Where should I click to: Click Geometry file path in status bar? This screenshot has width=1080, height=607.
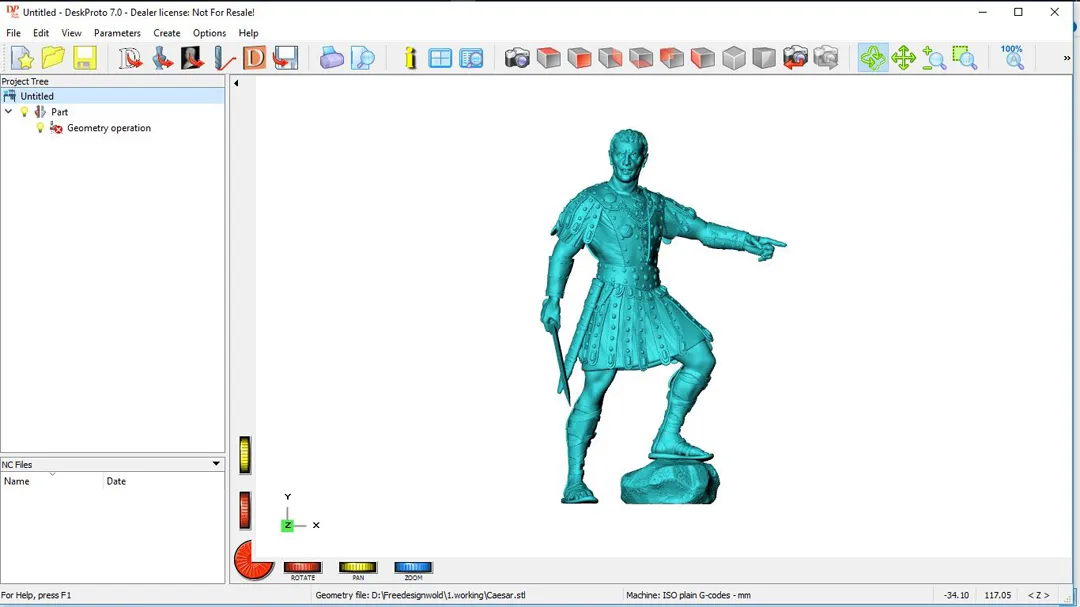(x=420, y=595)
